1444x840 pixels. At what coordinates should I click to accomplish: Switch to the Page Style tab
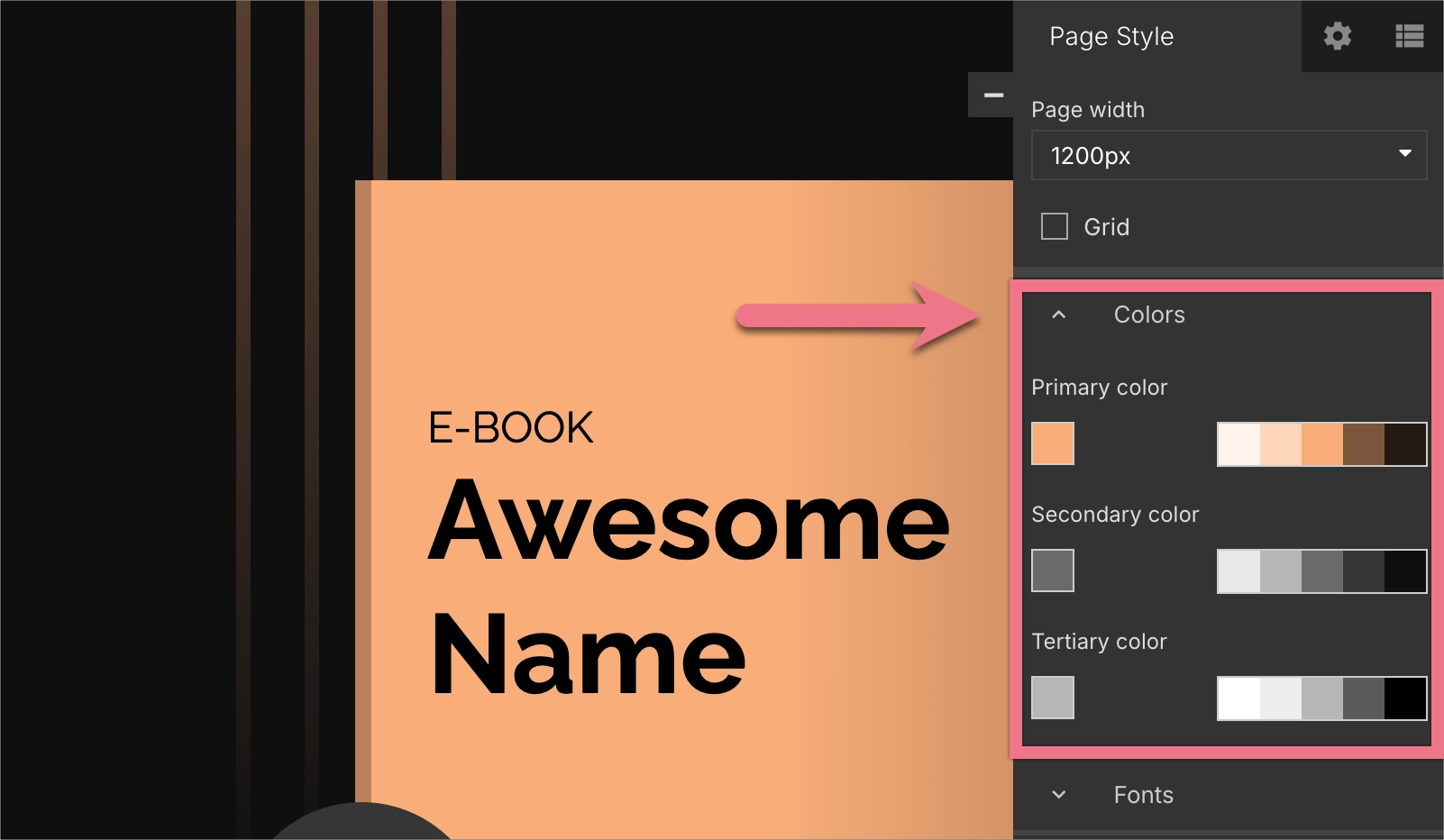(1110, 36)
